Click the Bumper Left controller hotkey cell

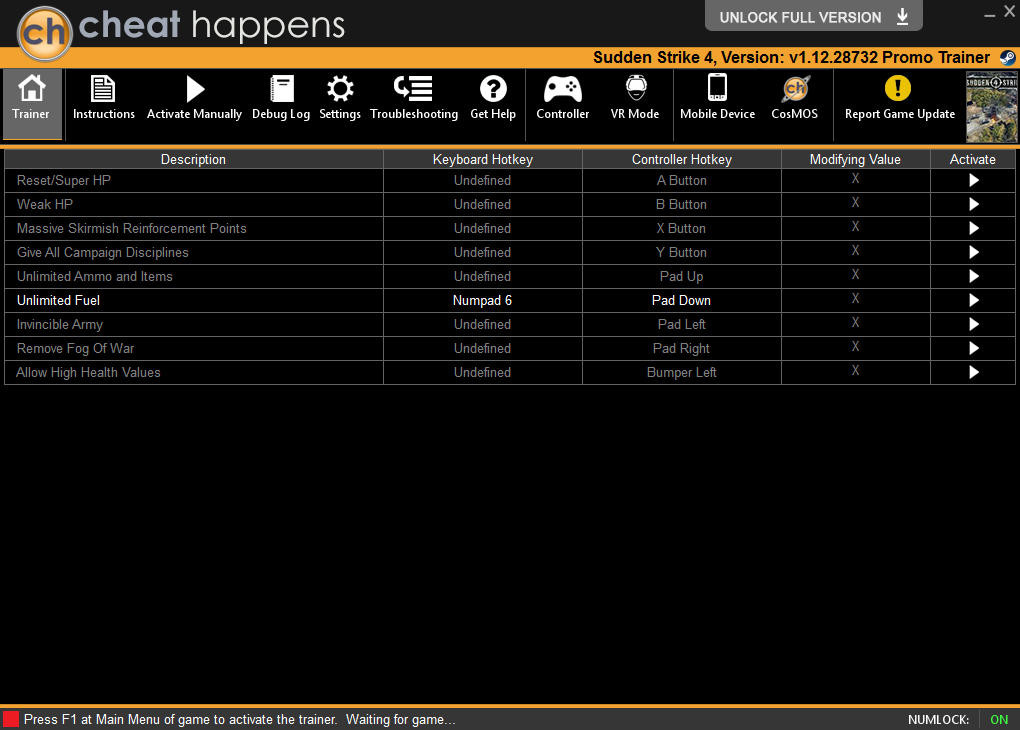[682, 373]
